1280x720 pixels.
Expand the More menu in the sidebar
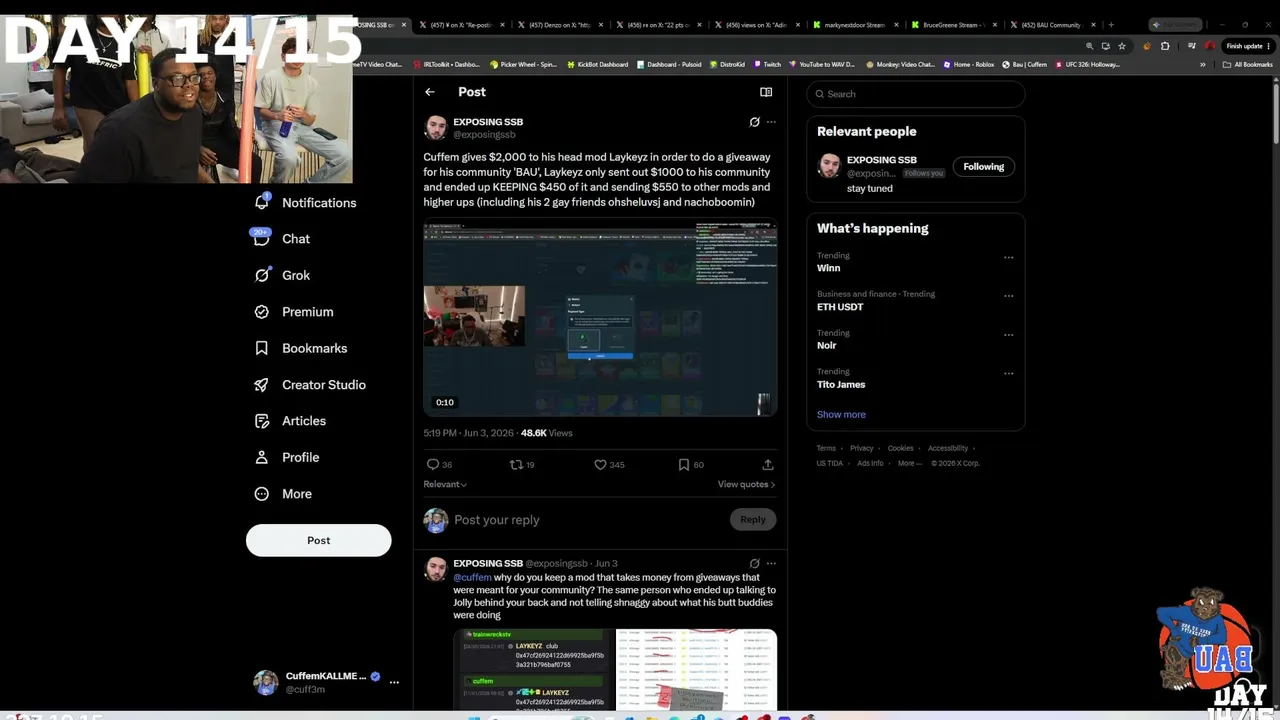[x=283, y=494]
